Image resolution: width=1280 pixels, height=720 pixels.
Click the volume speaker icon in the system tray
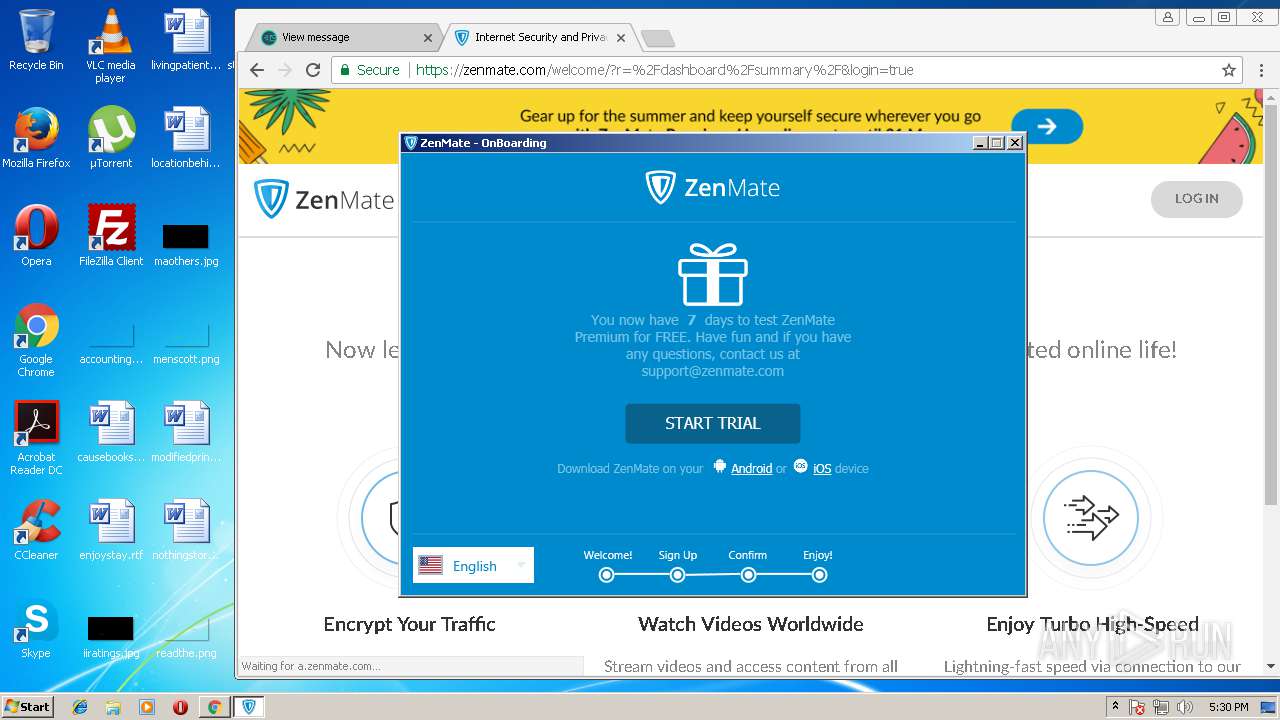(x=1185, y=707)
